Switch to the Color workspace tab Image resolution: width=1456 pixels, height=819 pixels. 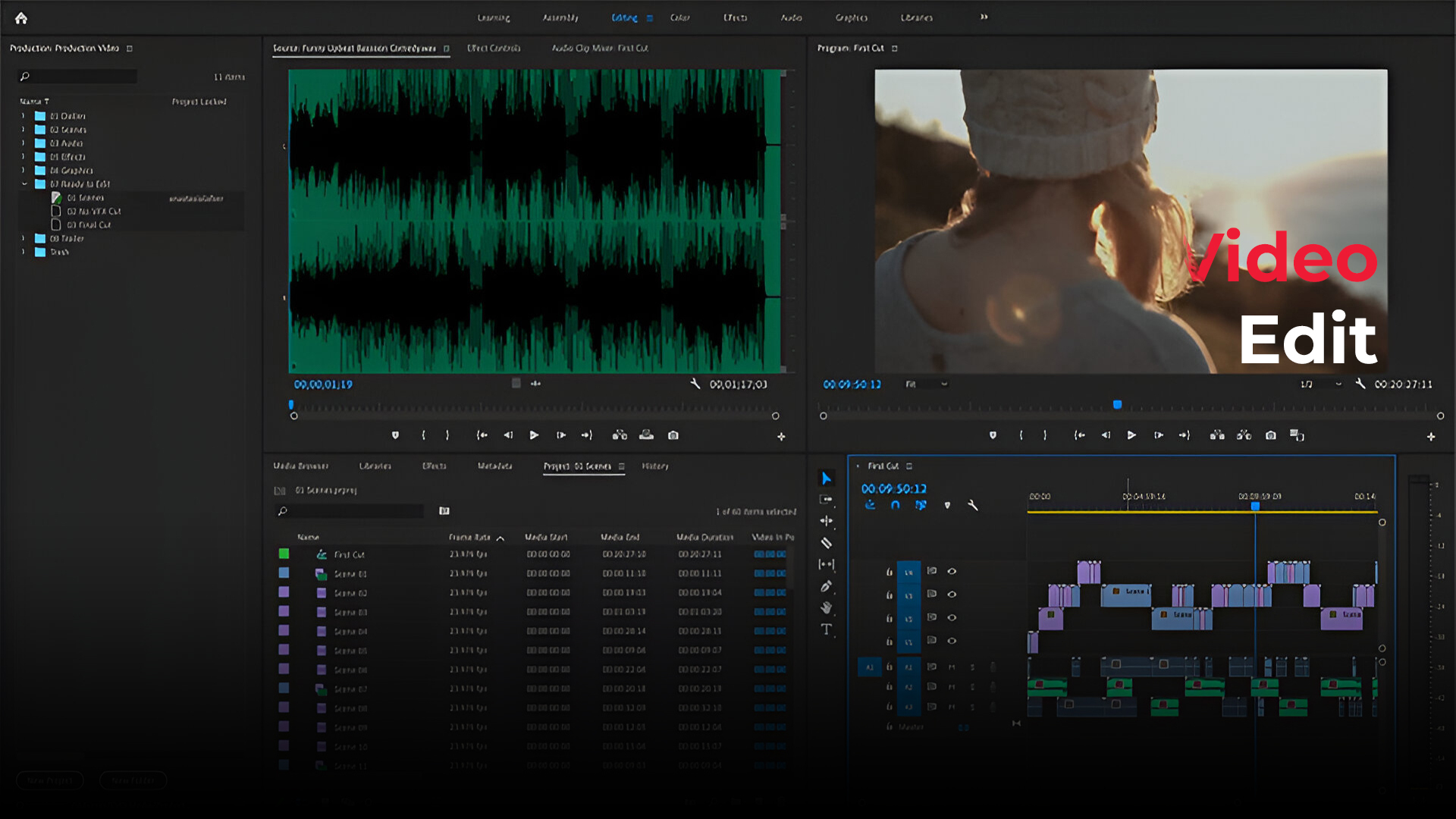(679, 17)
